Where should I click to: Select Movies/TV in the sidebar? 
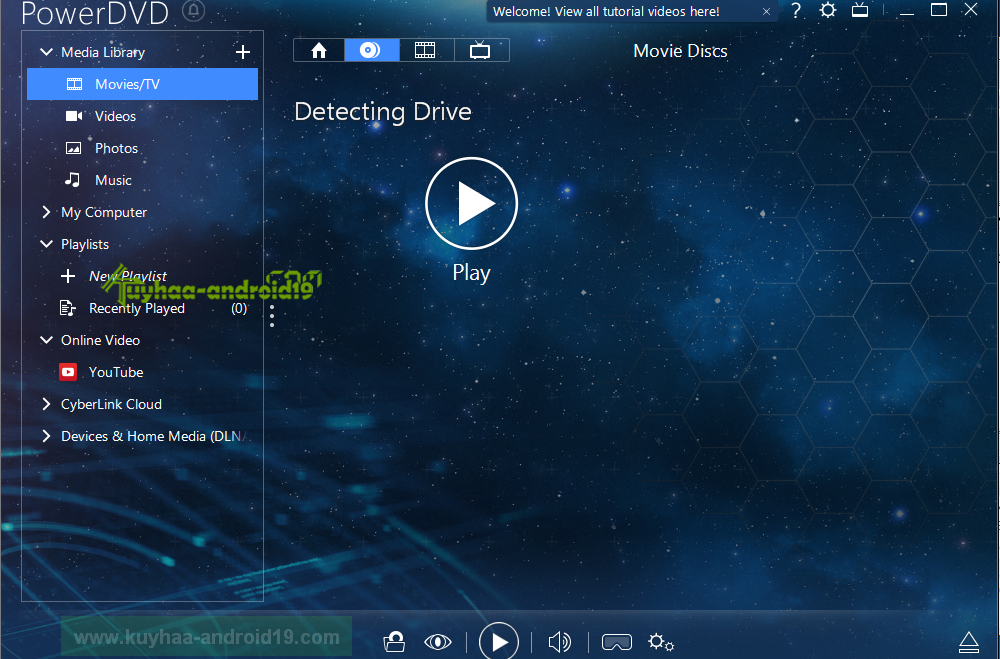click(142, 84)
